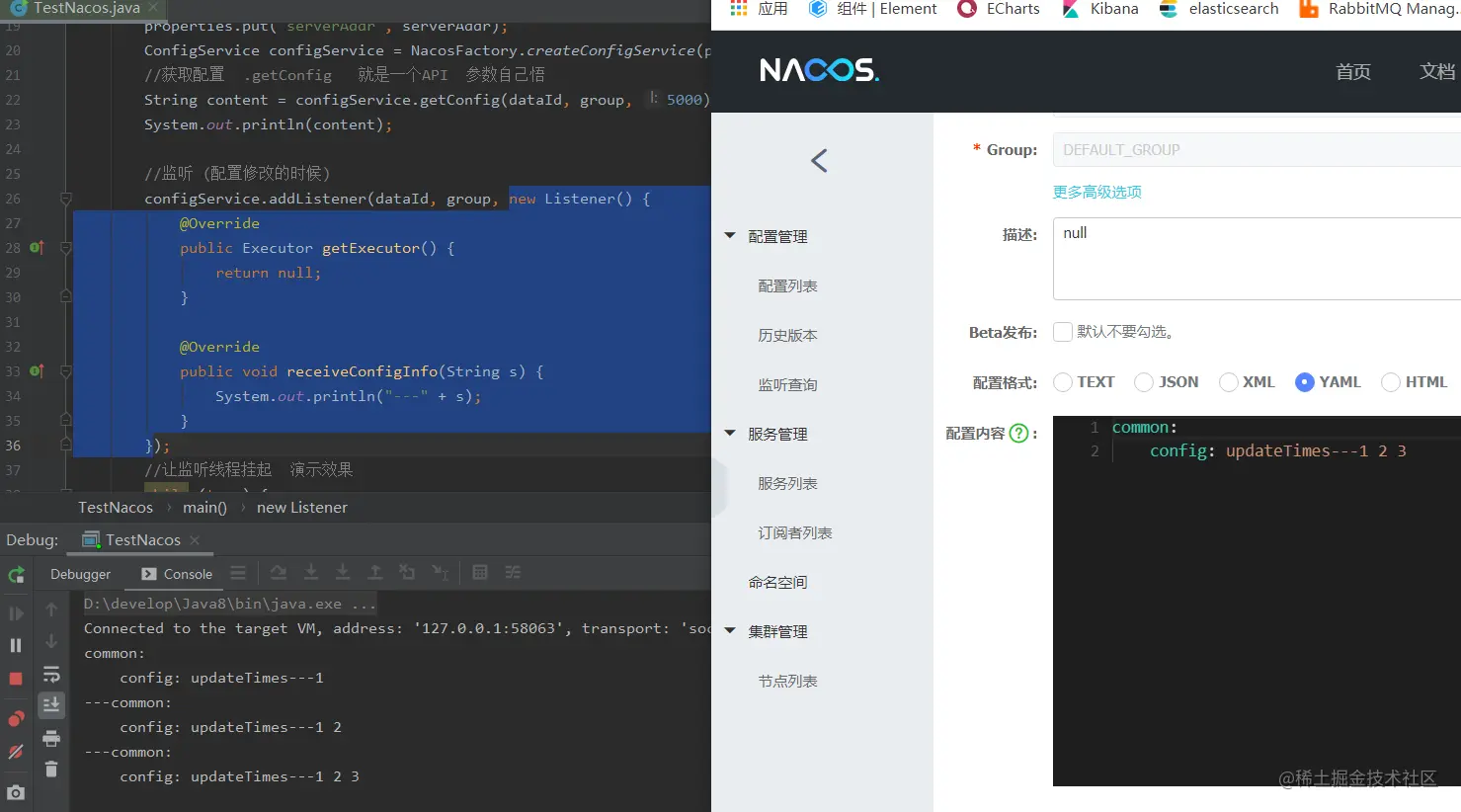The height and width of the screenshot is (812, 1461).
Task: Click the camera thread dump icon
Action: click(x=16, y=792)
